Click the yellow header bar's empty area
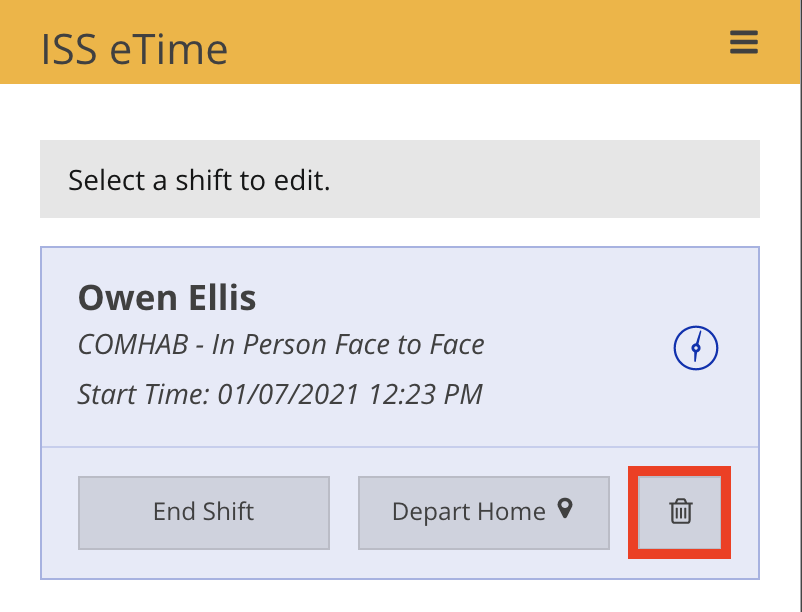Image resolution: width=802 pixels, height=612 pixels. click(x=480, y=42)
